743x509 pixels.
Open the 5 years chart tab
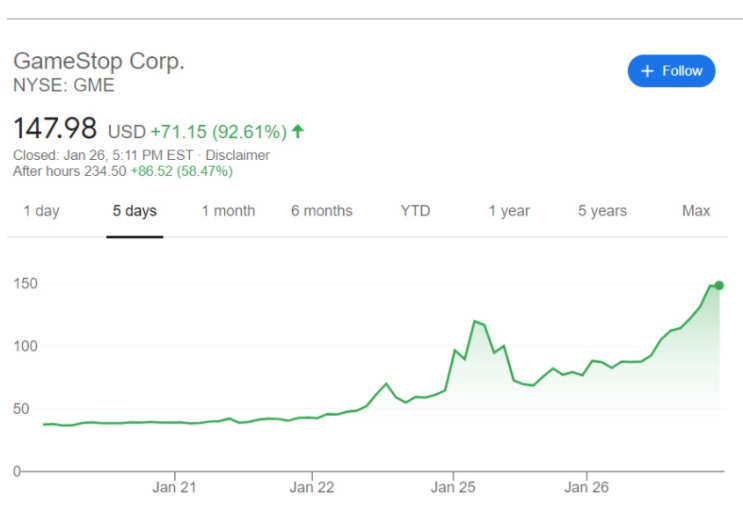point(602,210)
